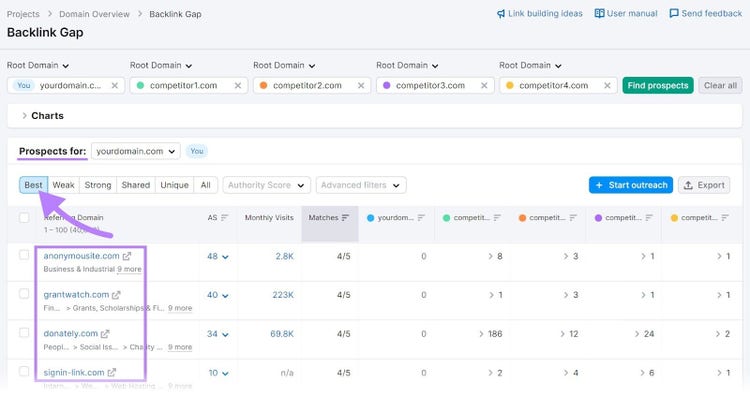
Task: Select the All prospects tab
Action: (x=206, y=185)
